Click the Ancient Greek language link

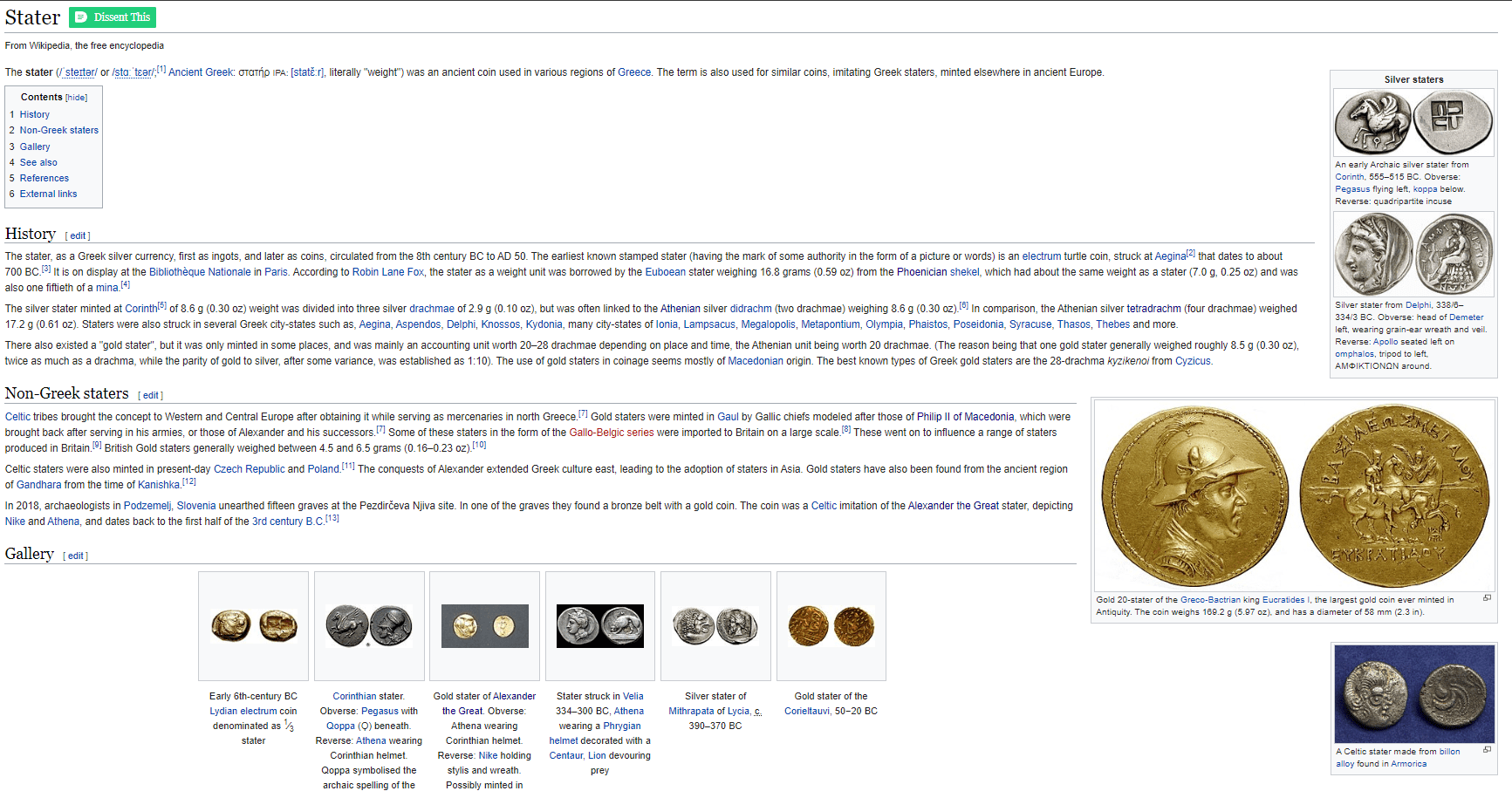tap(201, 72)
